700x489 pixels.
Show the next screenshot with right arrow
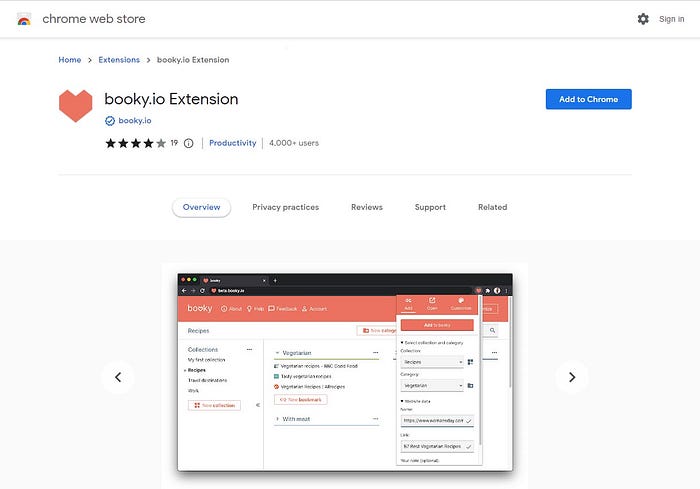click(x=572, y=377)
